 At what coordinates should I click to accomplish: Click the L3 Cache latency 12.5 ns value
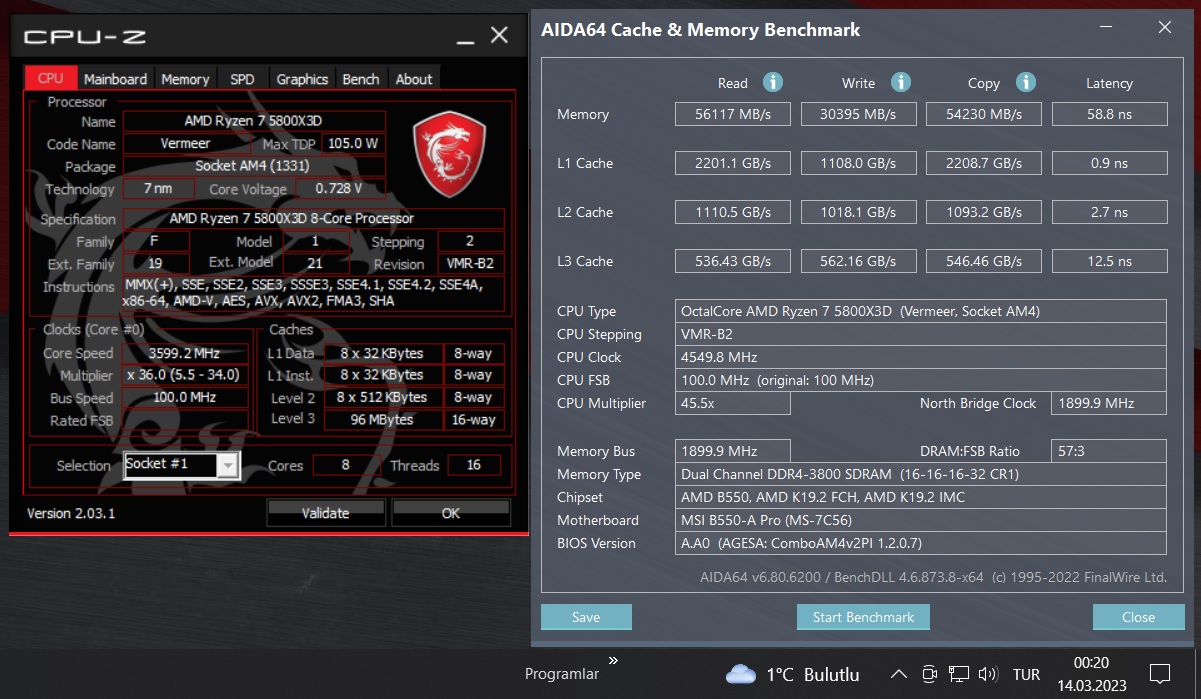[x=1110, y=261]
